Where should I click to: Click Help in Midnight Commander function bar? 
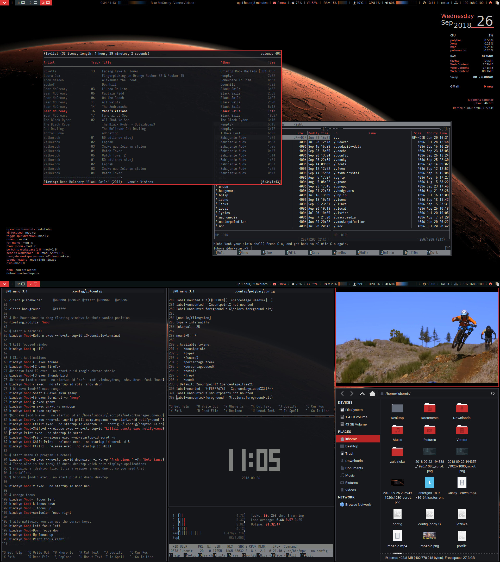click(225, 252)
